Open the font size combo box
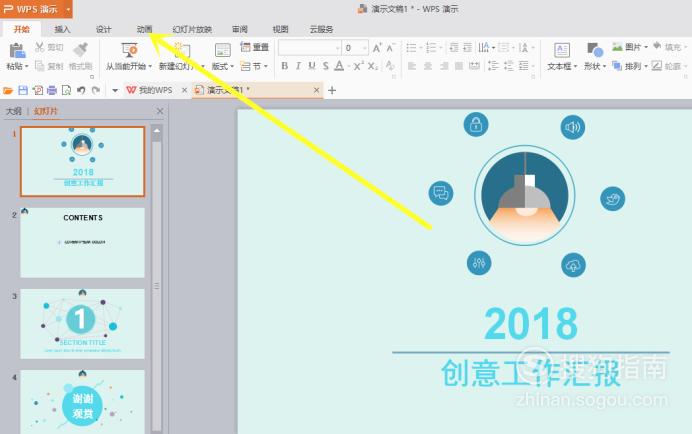The width and height of the screenshot is (692, 434). point(355,48)
